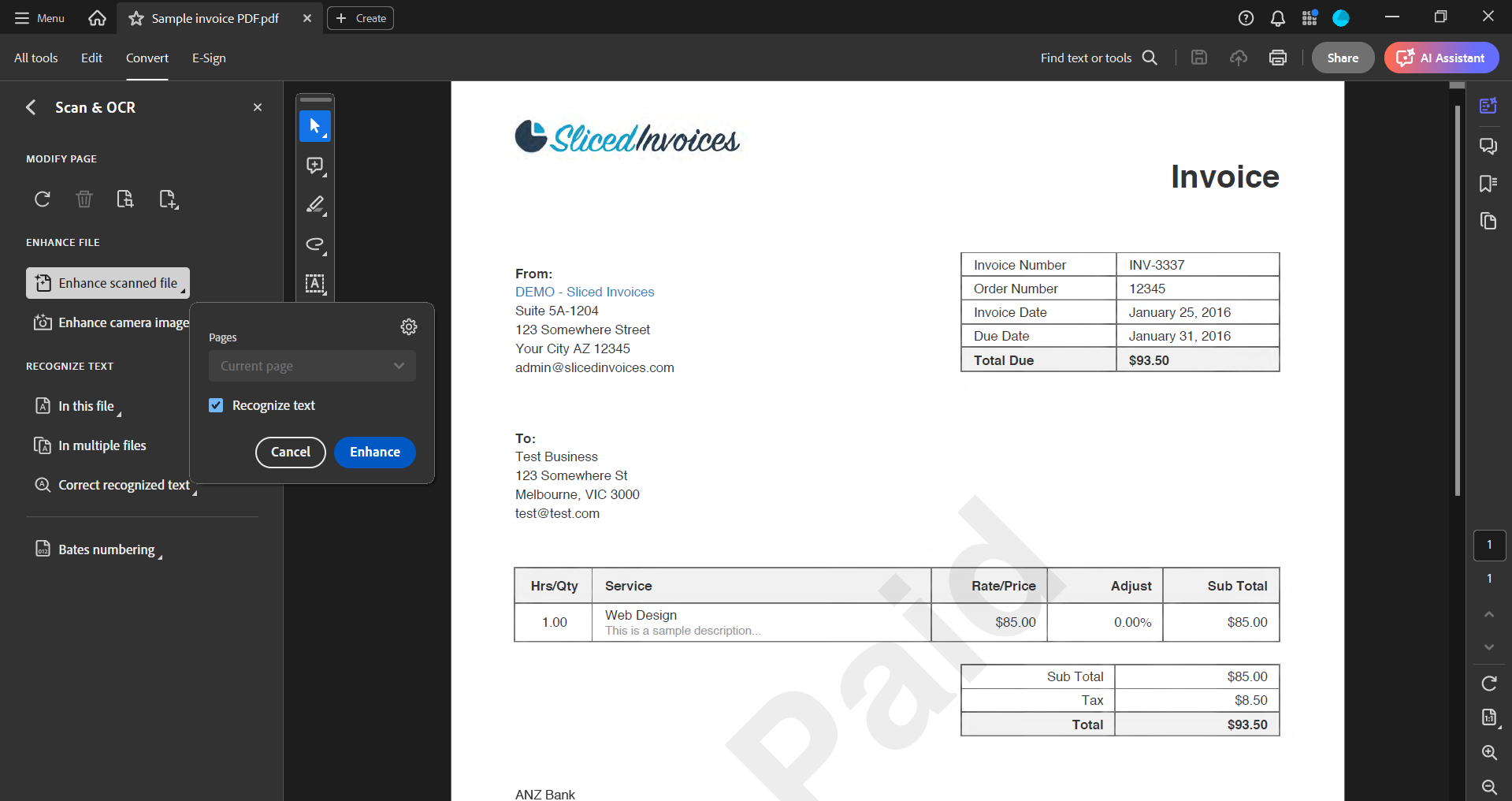Screen dimensions: 1512x801
Task: Select the highlight markup tool
Action: pos(314,205)
